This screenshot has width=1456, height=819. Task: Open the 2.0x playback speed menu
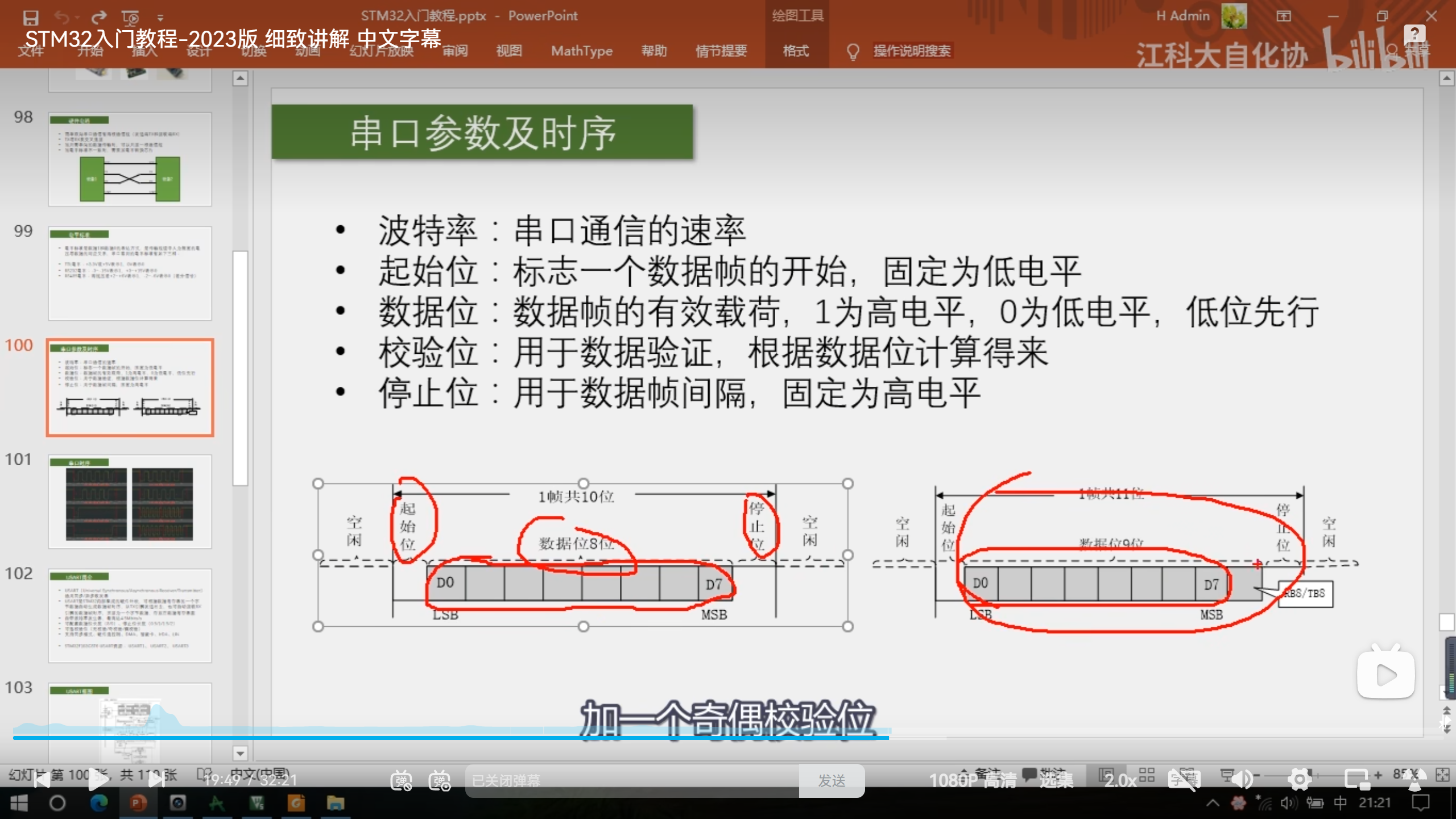click(x=1120, y=780)
